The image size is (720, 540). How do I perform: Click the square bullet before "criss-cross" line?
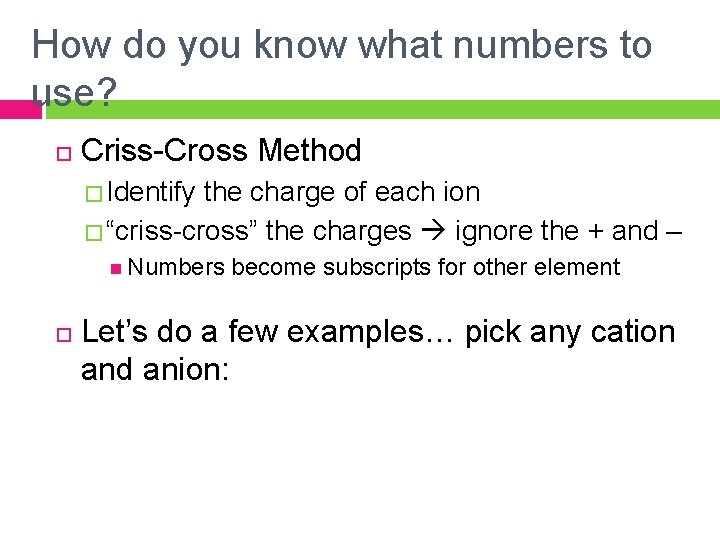[92, 232]
